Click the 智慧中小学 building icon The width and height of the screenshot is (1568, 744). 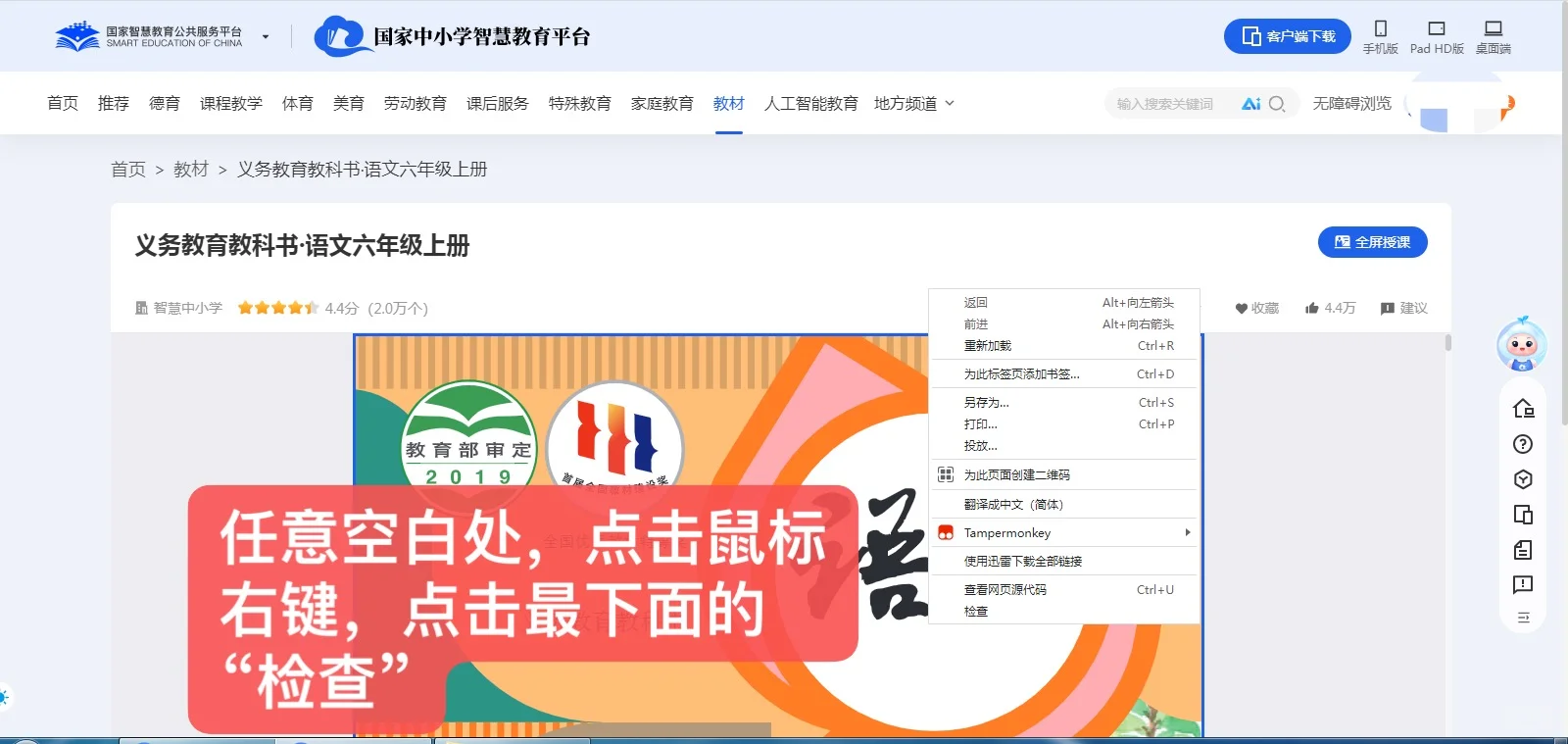coord(141,308)
